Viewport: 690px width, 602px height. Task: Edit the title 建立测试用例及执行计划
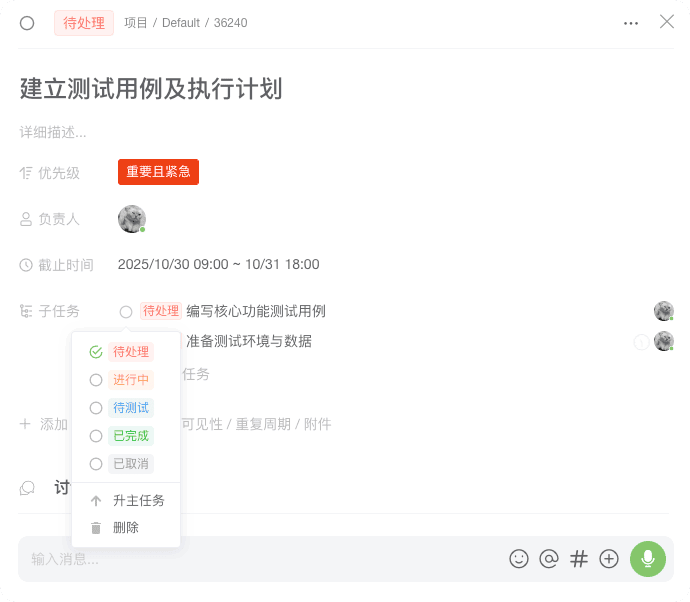(x=151, y=88)
